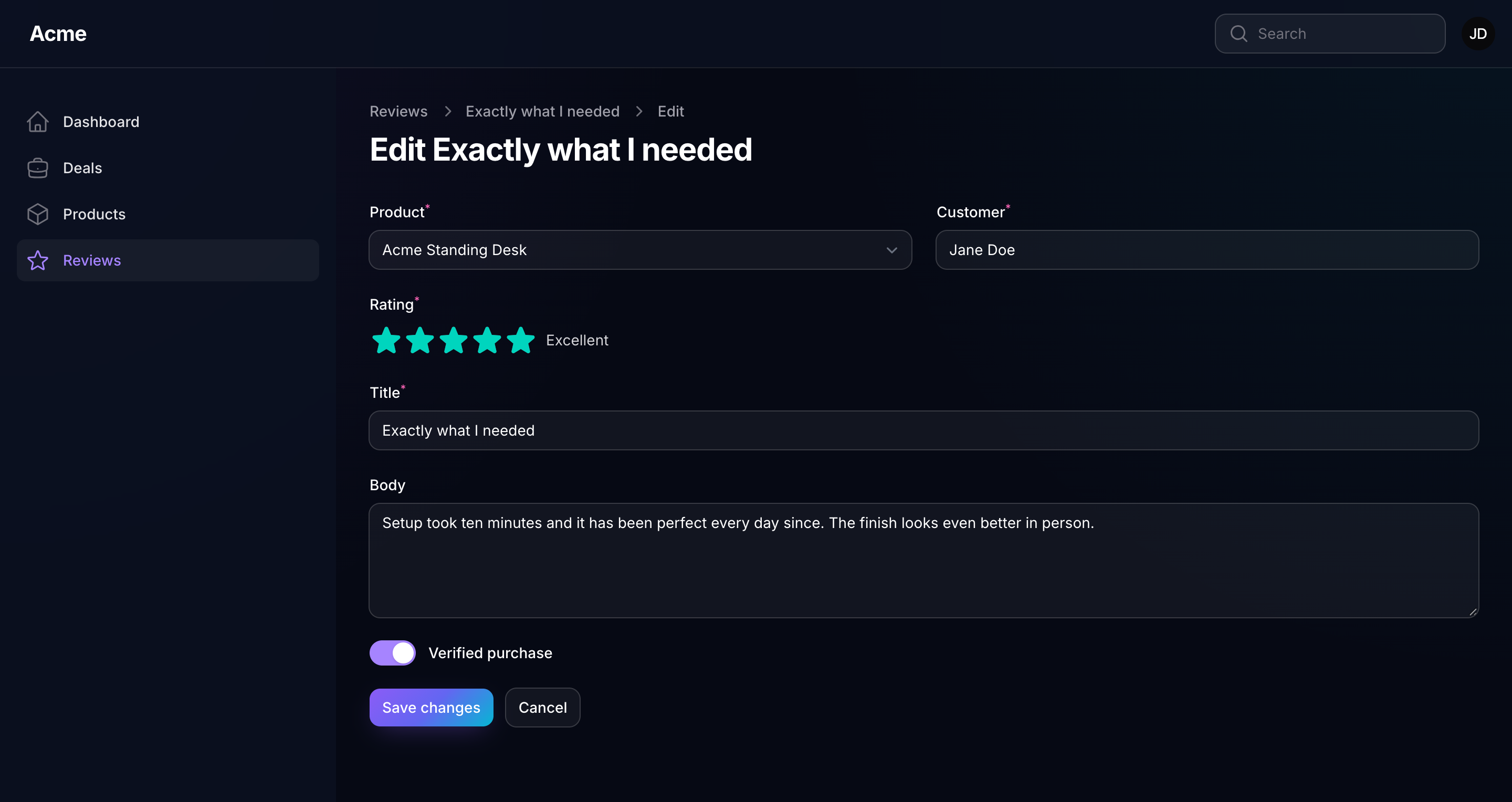The image size is (1512, 802).
Task: Open Reviews in the sidebar
Action: 168,260
